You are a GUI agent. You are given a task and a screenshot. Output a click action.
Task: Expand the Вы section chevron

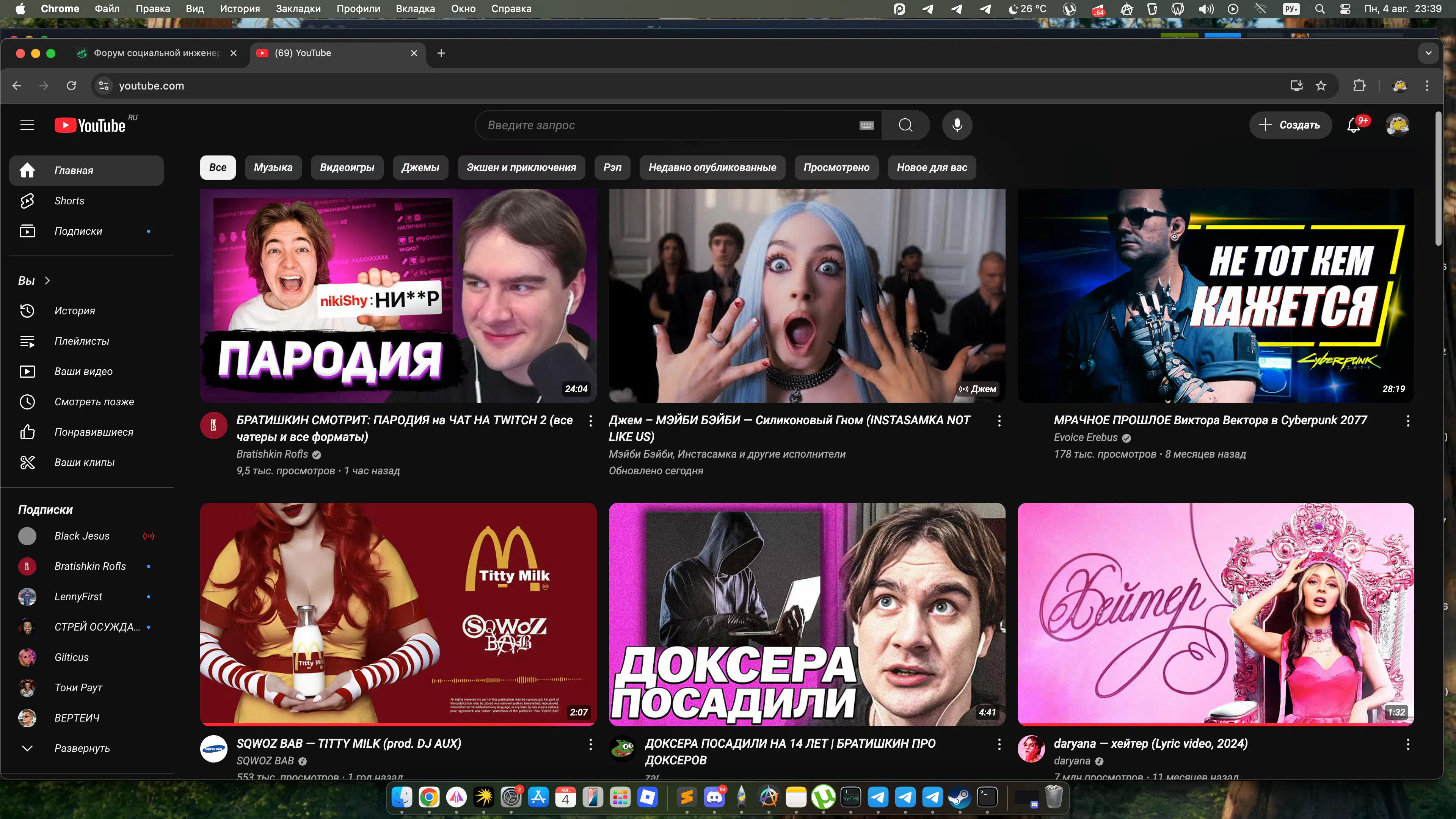[x=47, y=280]
